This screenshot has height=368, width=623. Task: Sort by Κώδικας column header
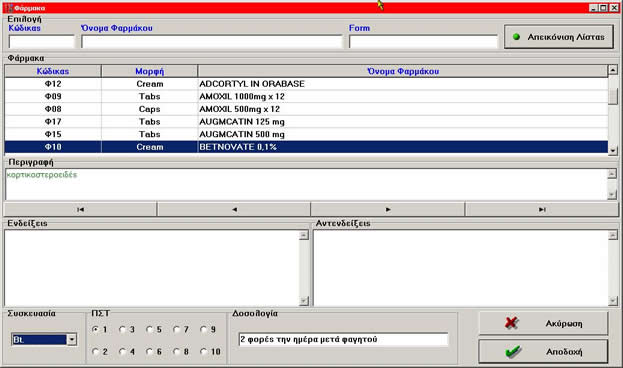(x=53, y=71)
